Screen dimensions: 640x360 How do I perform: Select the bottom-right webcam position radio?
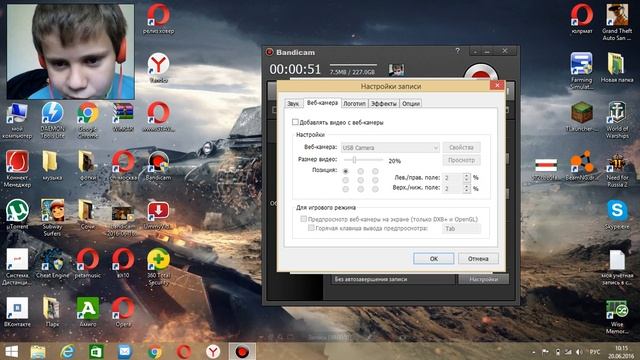click(375, 189)
